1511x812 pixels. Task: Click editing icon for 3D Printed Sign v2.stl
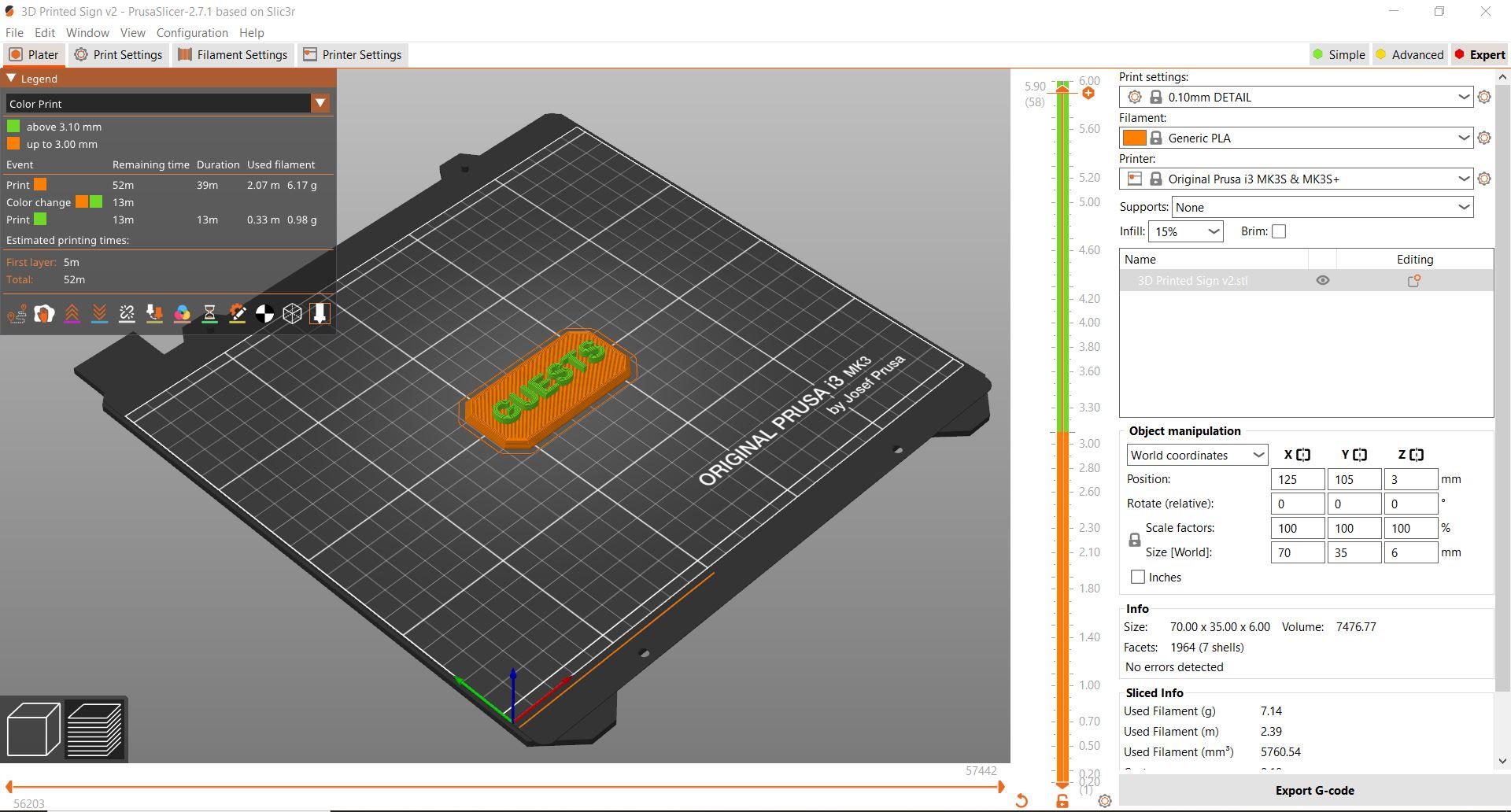1414,281
